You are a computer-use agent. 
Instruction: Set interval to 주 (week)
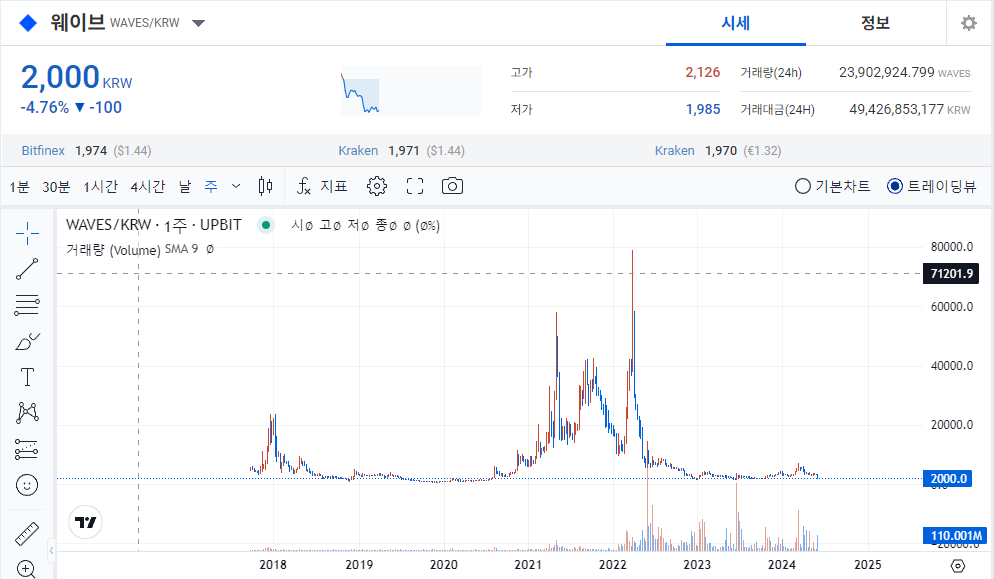click(211, 186)
